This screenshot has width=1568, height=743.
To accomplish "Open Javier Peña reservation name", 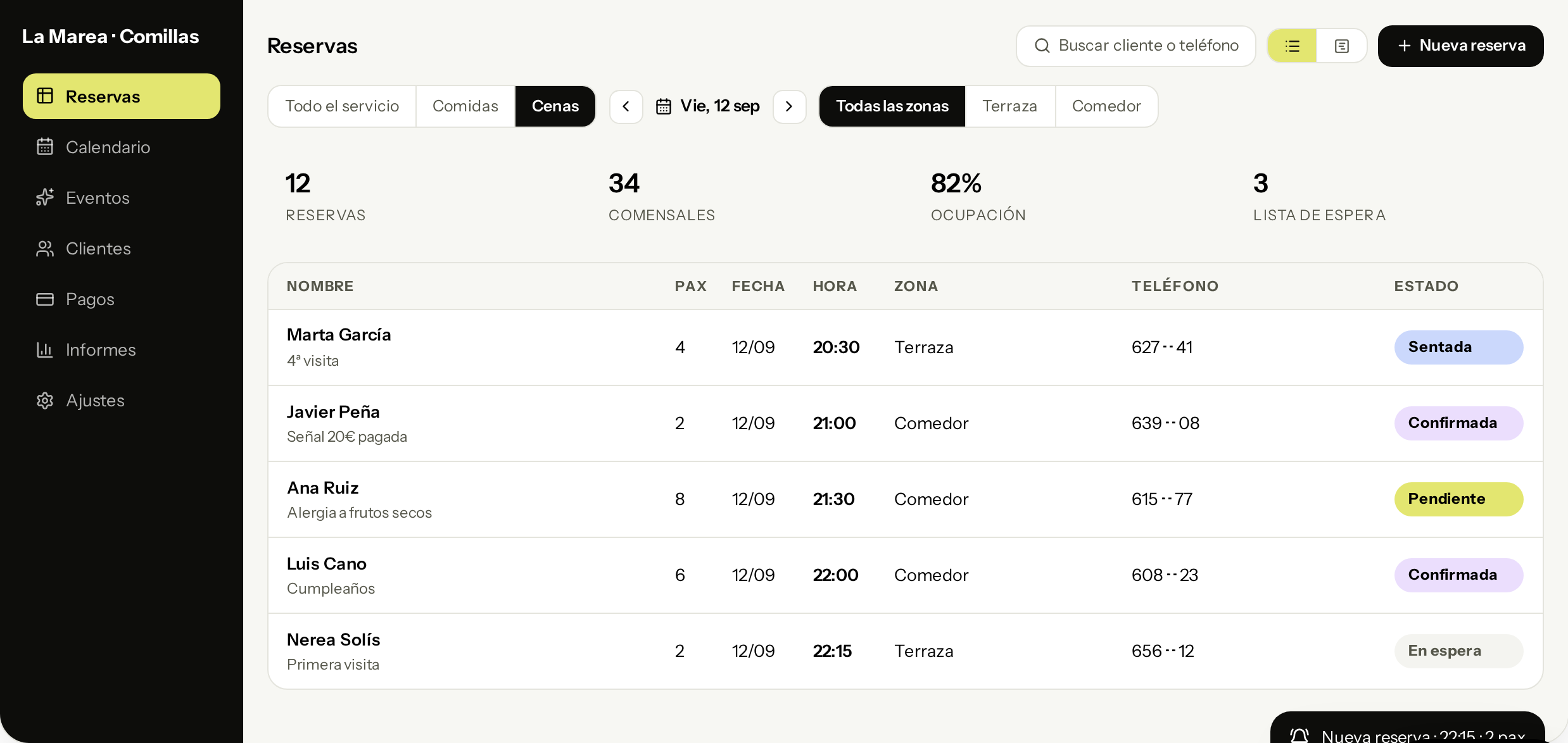I will [x=333, y=411].
